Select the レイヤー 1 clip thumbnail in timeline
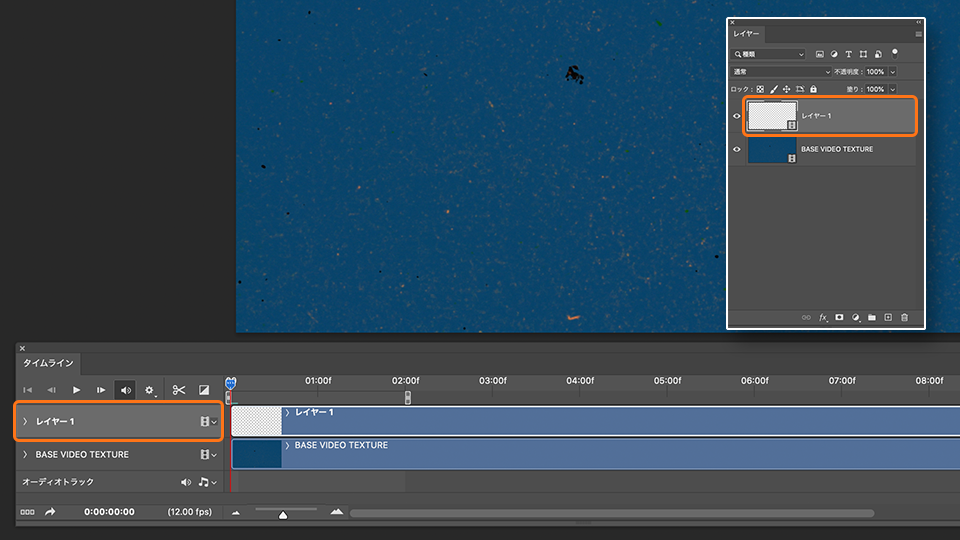 pyautogui.click(x=257, y=421)
